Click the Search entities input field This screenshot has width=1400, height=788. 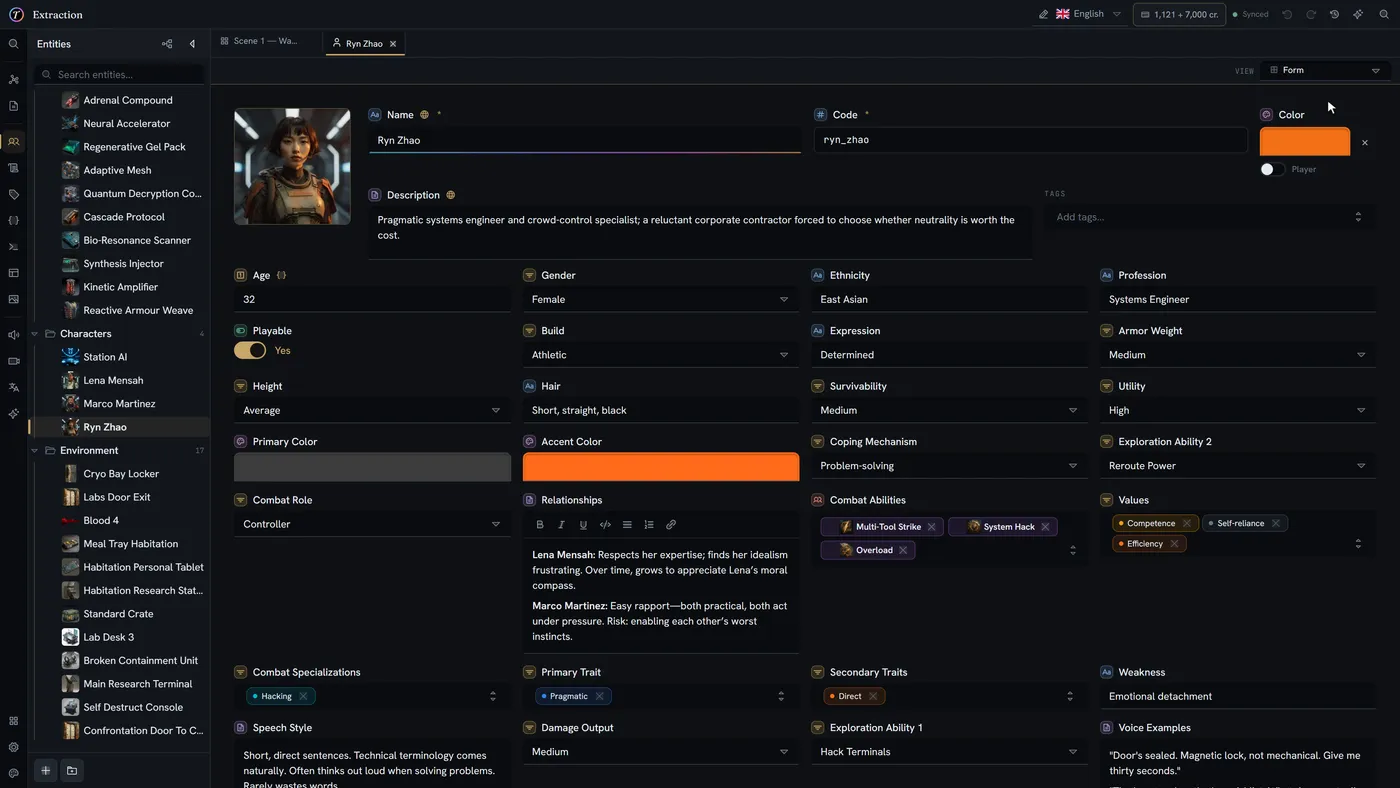pos(120,75)
